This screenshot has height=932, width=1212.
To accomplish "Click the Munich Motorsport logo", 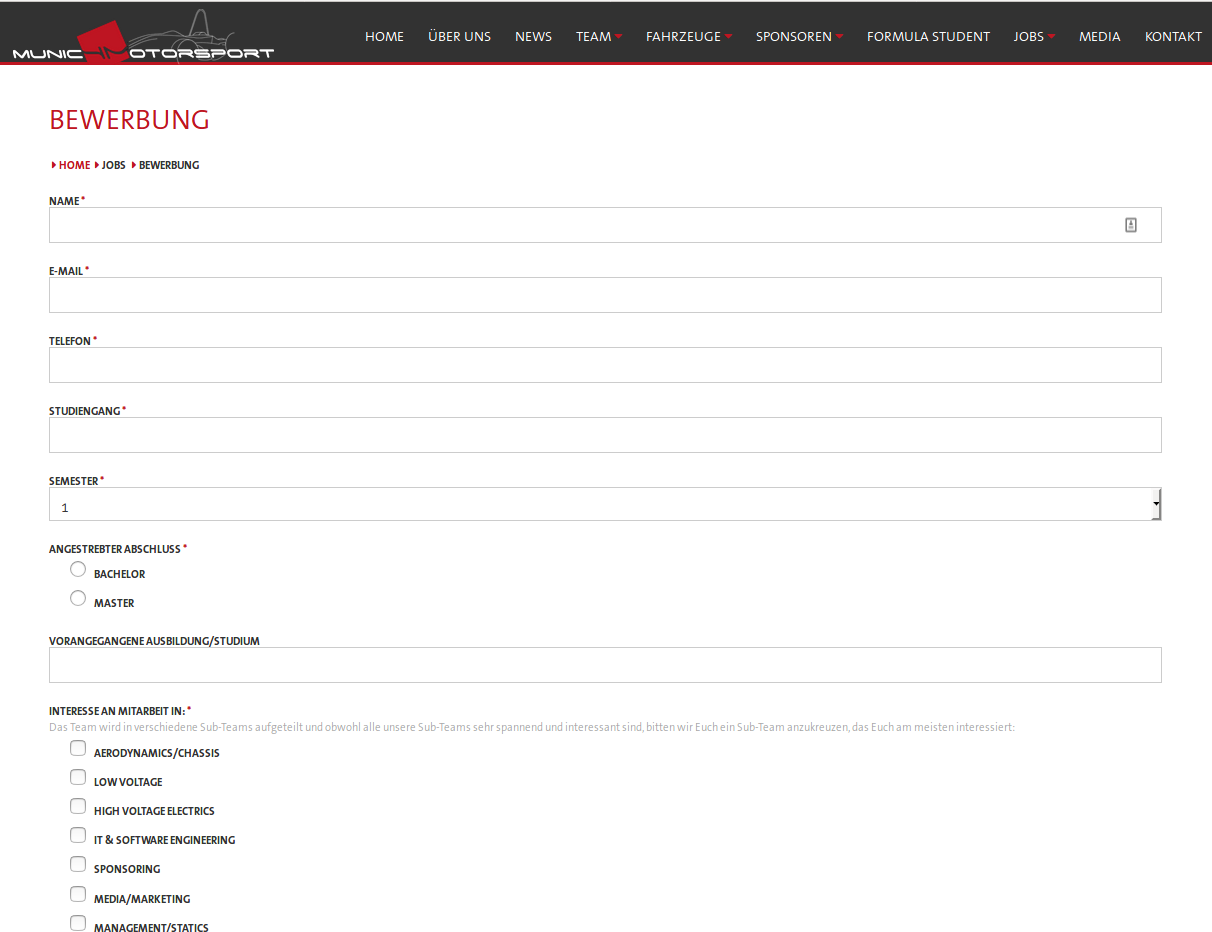I will pyautogui.click(x=143, y=37).
